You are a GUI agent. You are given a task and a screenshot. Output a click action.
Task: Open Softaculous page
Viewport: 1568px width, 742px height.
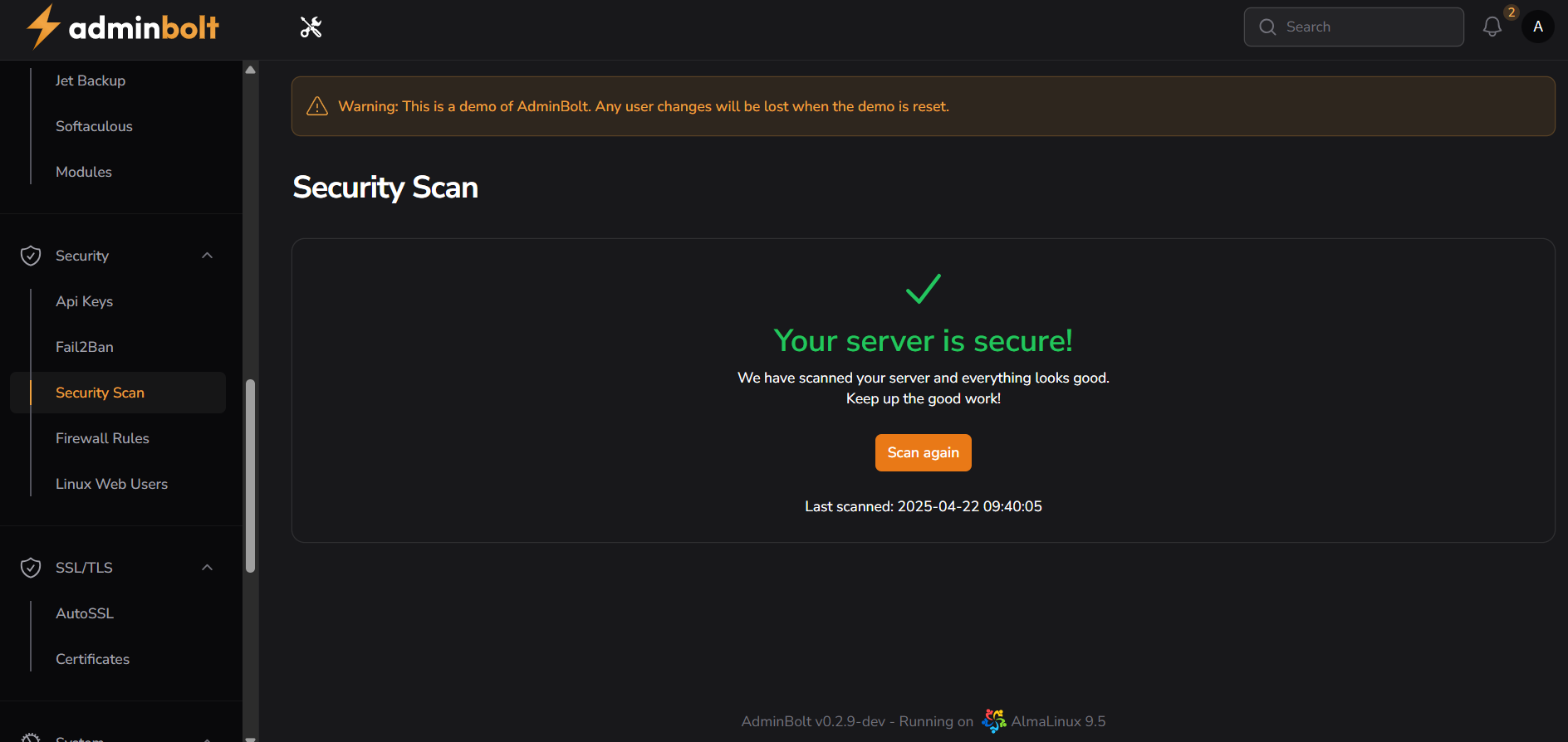94,126
